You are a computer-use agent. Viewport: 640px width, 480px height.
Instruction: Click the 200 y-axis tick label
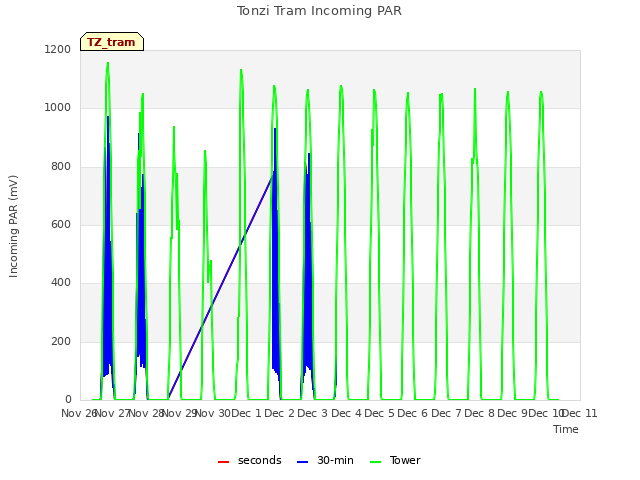61,341
